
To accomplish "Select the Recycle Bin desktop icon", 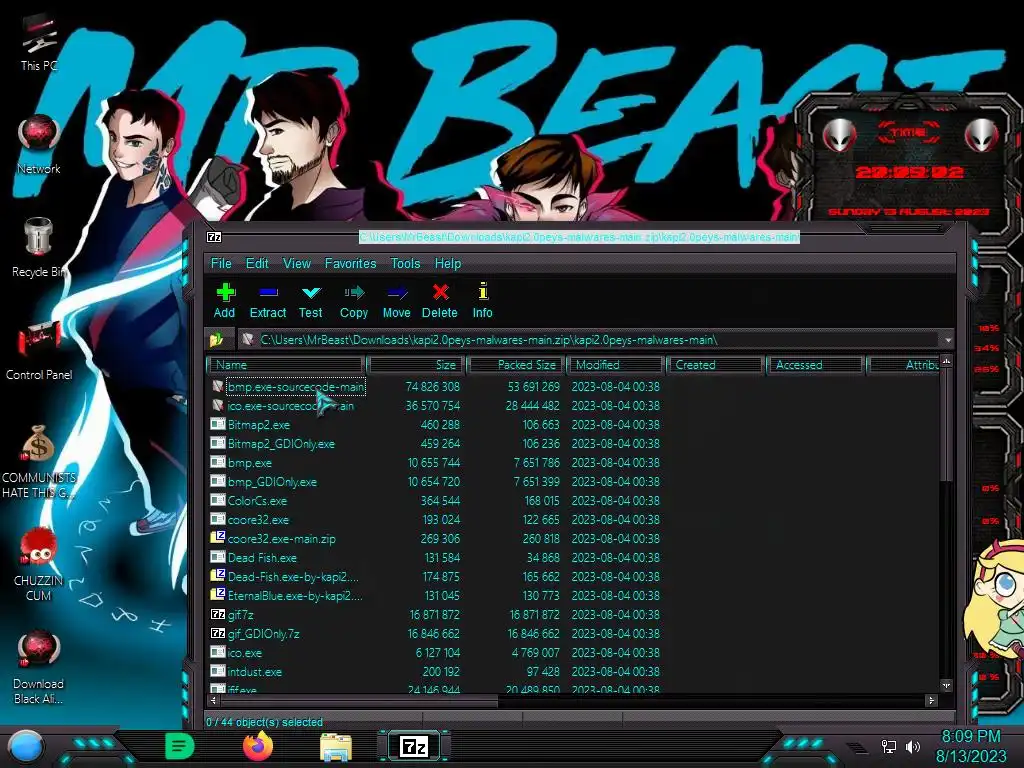I will pos(39,247).
